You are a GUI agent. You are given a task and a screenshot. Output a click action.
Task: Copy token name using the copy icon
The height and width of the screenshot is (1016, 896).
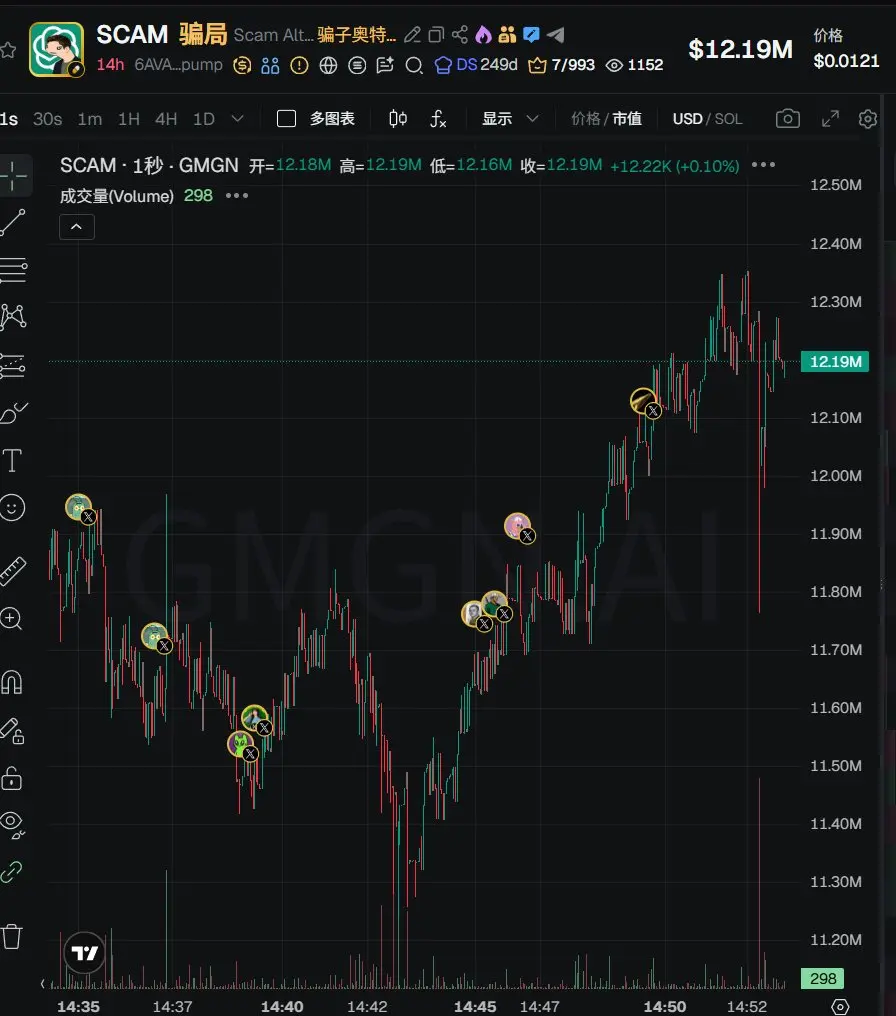pos(436,35)
